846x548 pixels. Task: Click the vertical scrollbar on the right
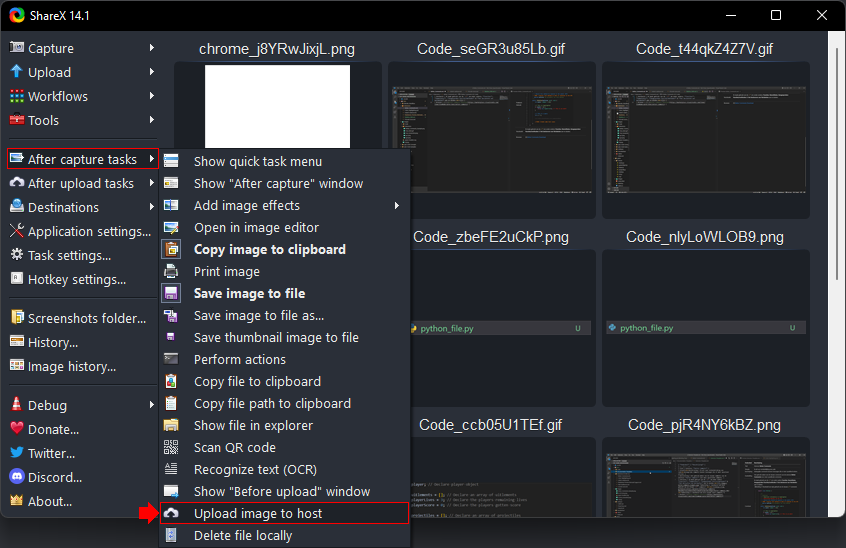click(x=836, y=270)
